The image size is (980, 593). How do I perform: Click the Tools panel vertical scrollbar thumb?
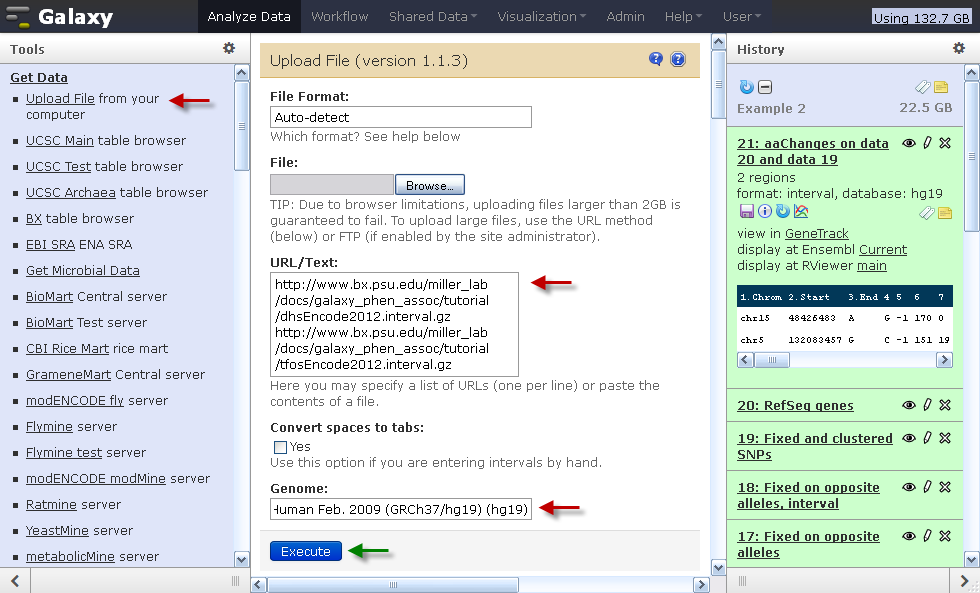[x=241, y=126]
